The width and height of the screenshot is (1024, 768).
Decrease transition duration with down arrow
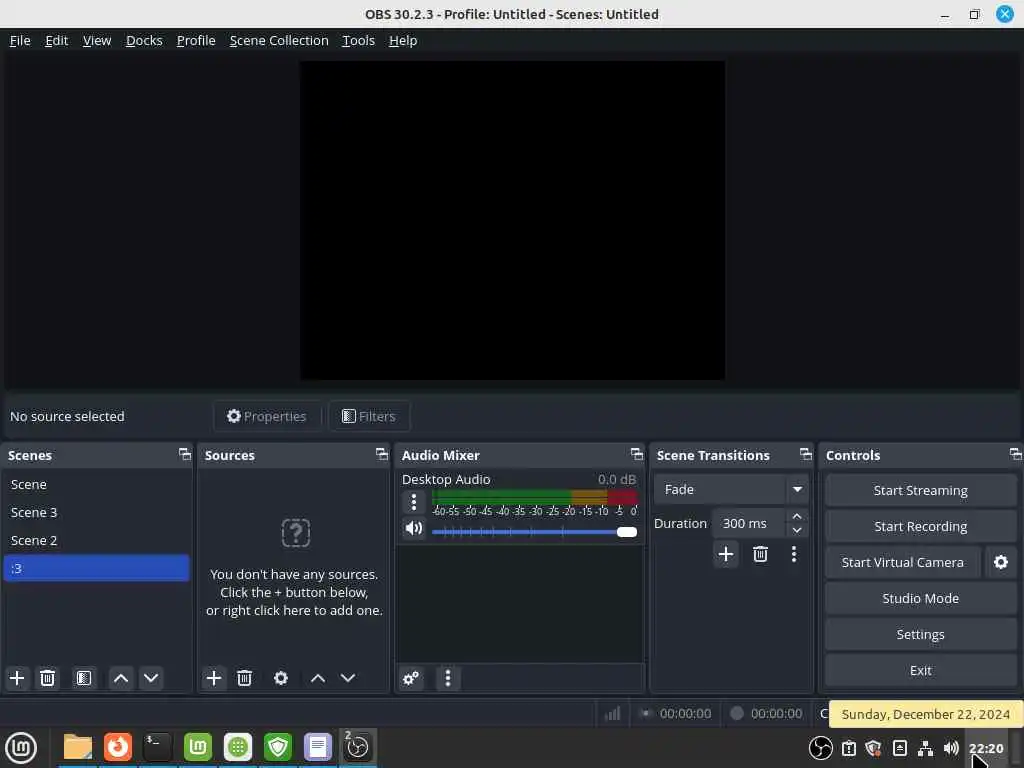click(797, 530)
